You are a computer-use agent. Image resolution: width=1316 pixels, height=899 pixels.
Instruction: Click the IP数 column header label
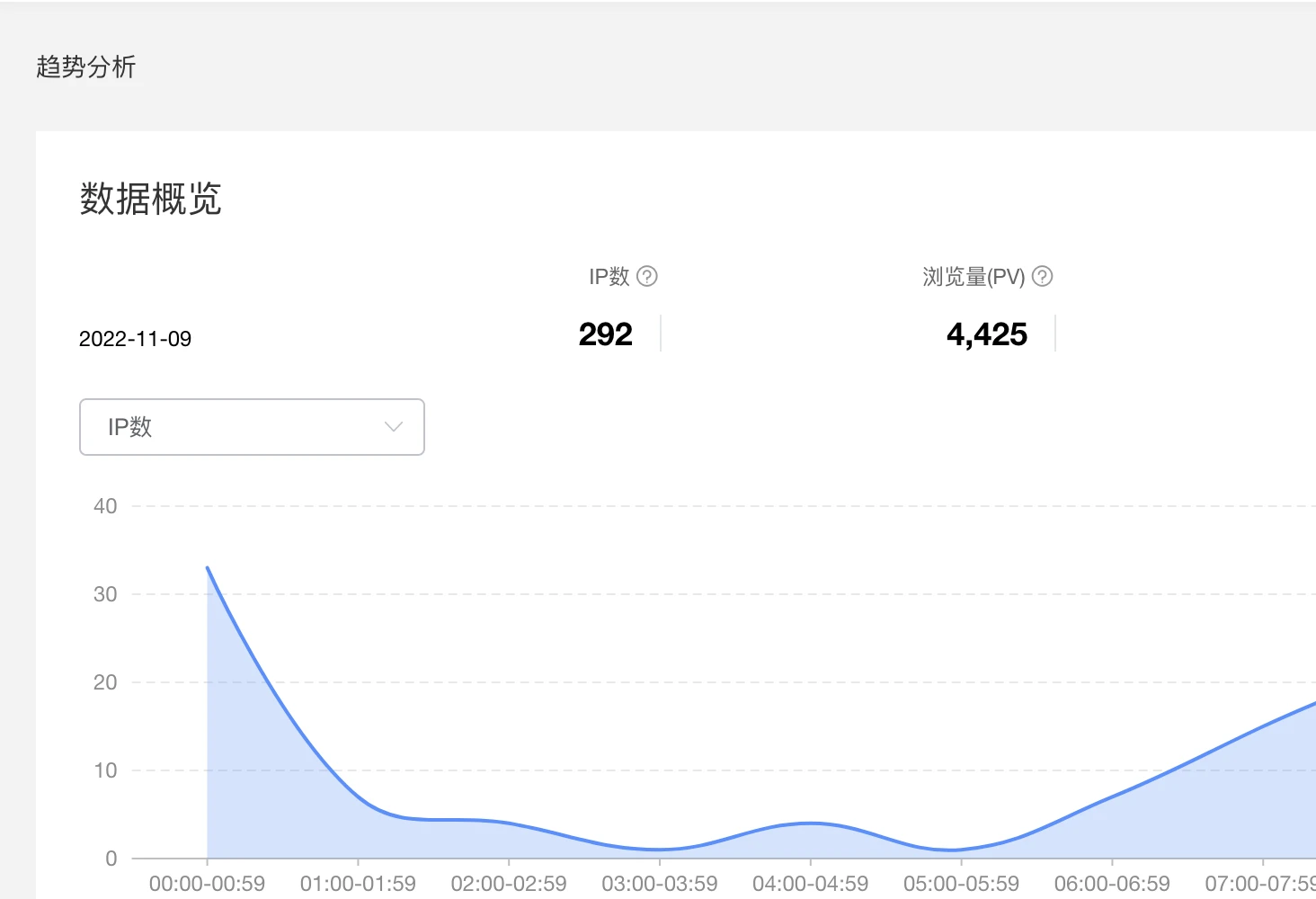click(x=609, y=277)
